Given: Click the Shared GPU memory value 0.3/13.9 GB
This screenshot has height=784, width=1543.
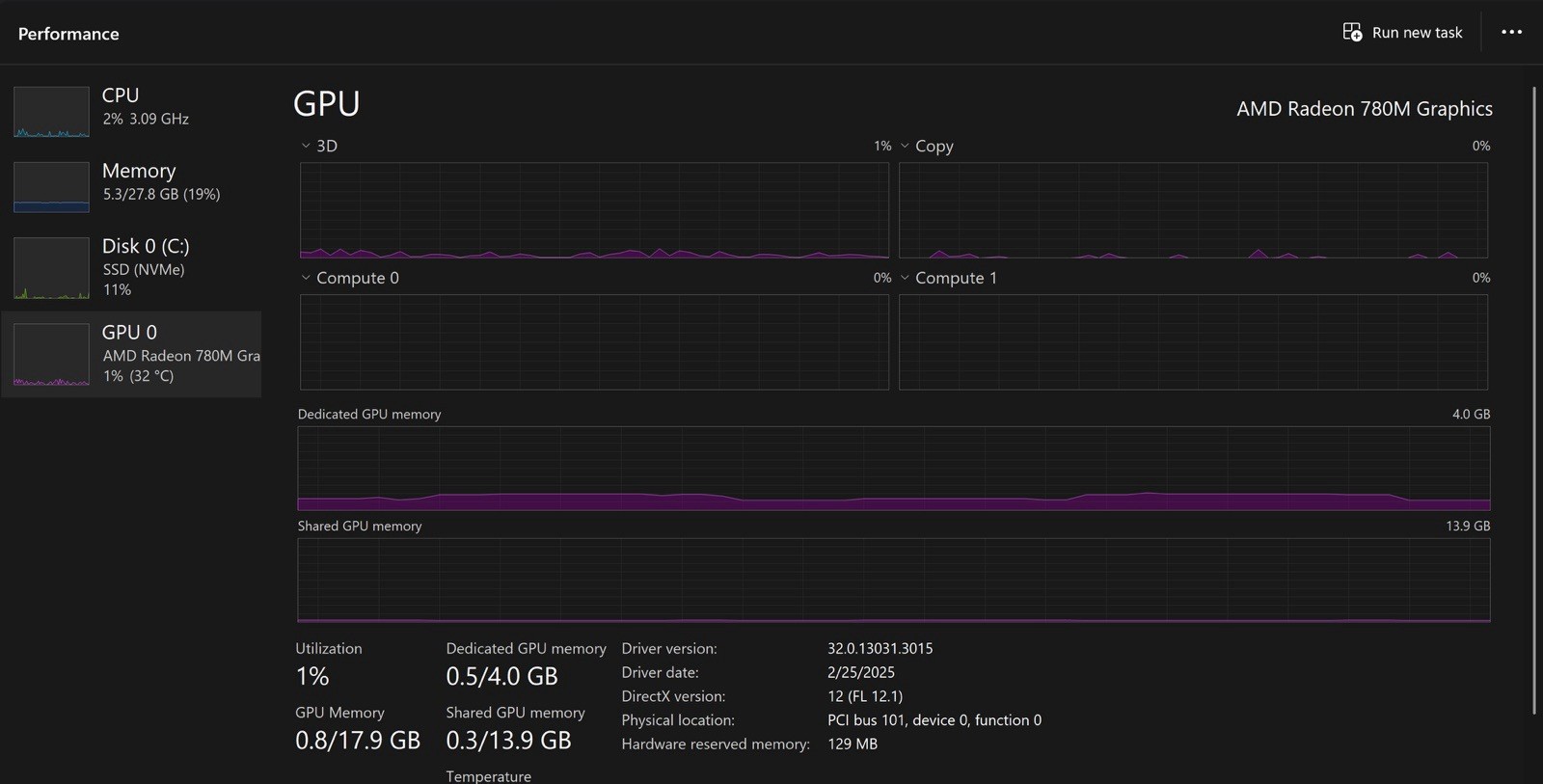Looking at the screenshot, I should 508,740.
